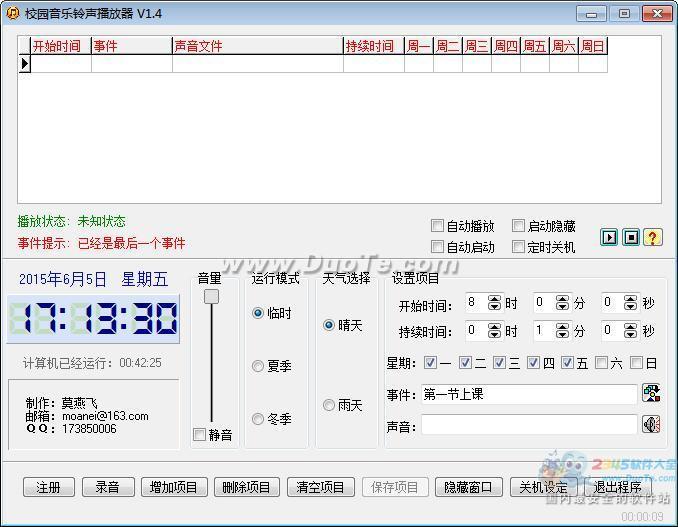Click duration second spinner
The image size is (678, 527).
pos(630,331)
